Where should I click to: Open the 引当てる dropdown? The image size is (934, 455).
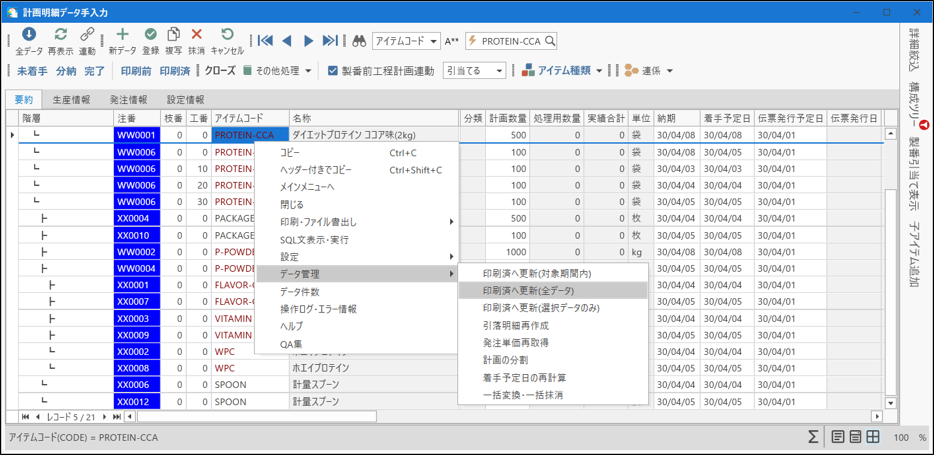pos(499,71)
